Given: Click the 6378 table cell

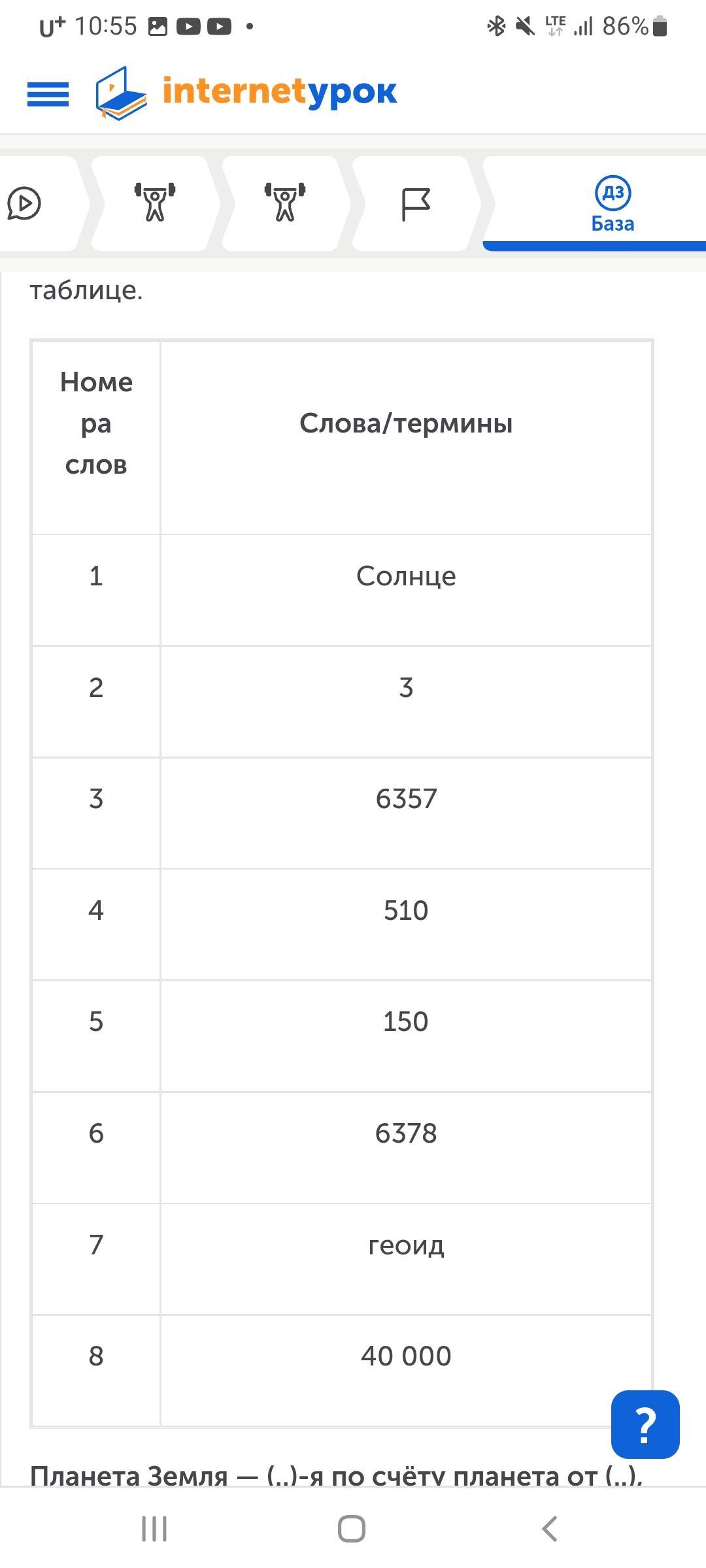Looking at the screenshot, I should 406,1134.
